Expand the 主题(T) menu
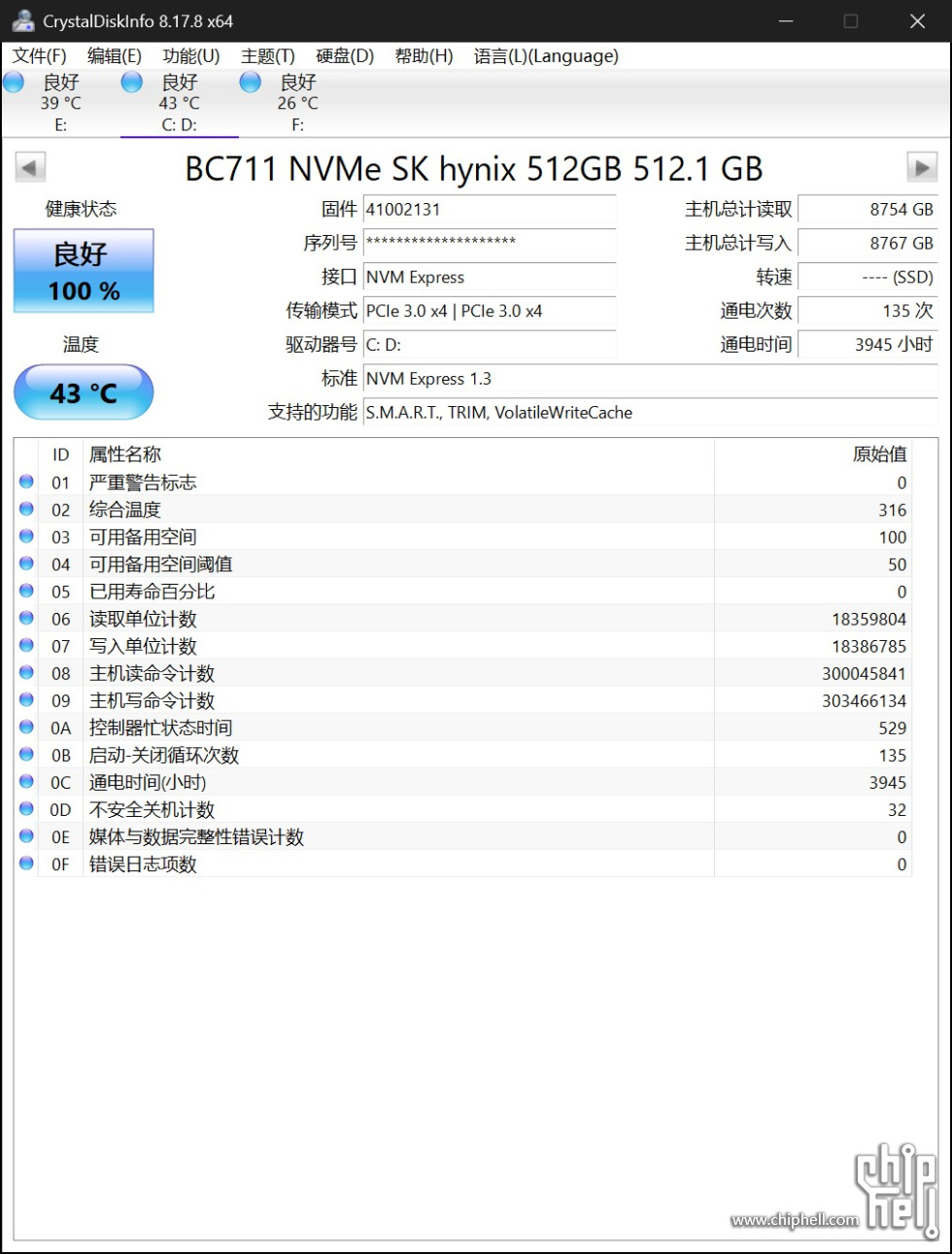 268,56
